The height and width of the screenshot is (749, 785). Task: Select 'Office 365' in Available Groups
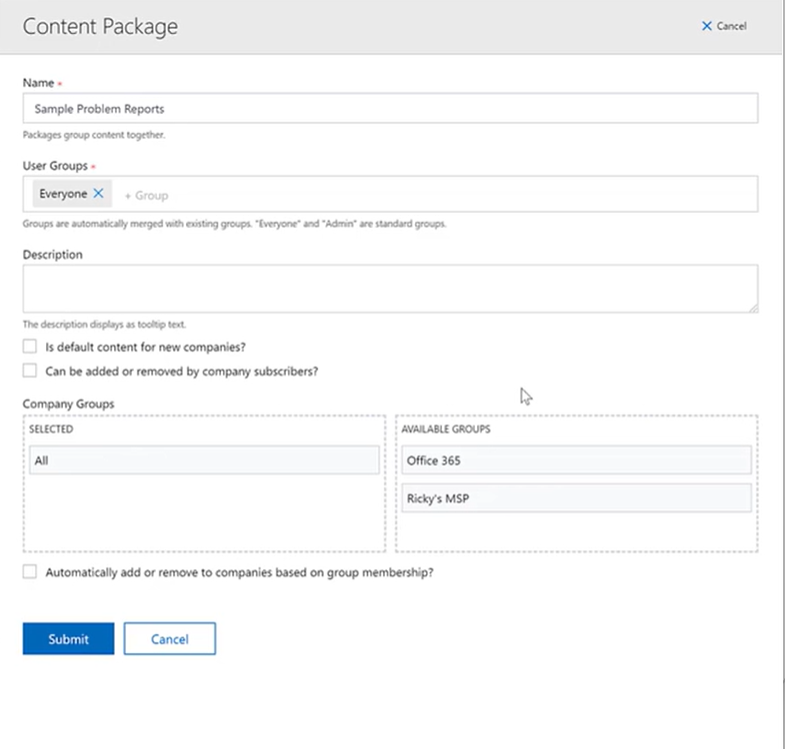[x=576, y=460]
